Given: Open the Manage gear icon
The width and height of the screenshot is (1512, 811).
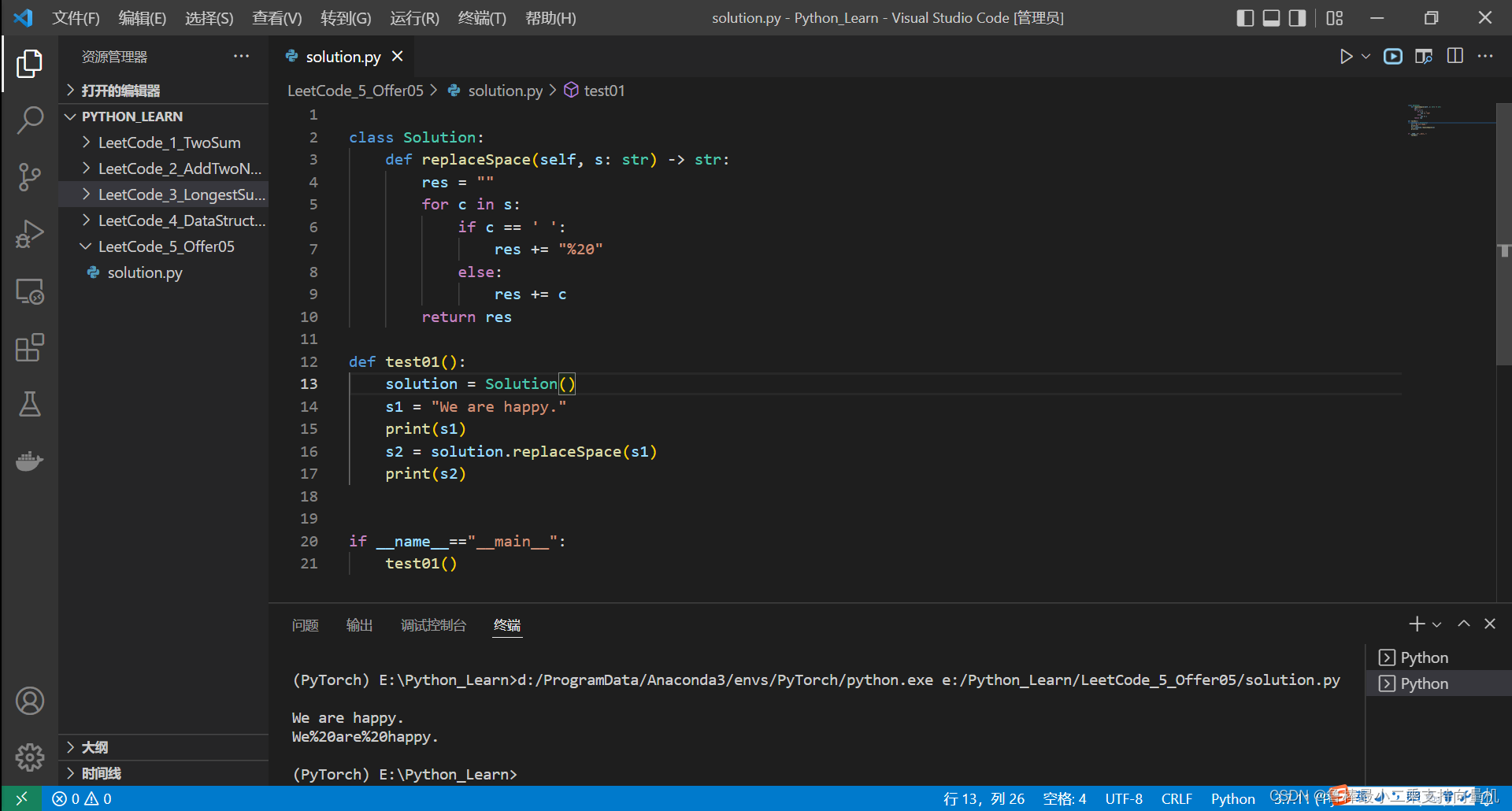Looking at the screenshot, I should [29, 757].
